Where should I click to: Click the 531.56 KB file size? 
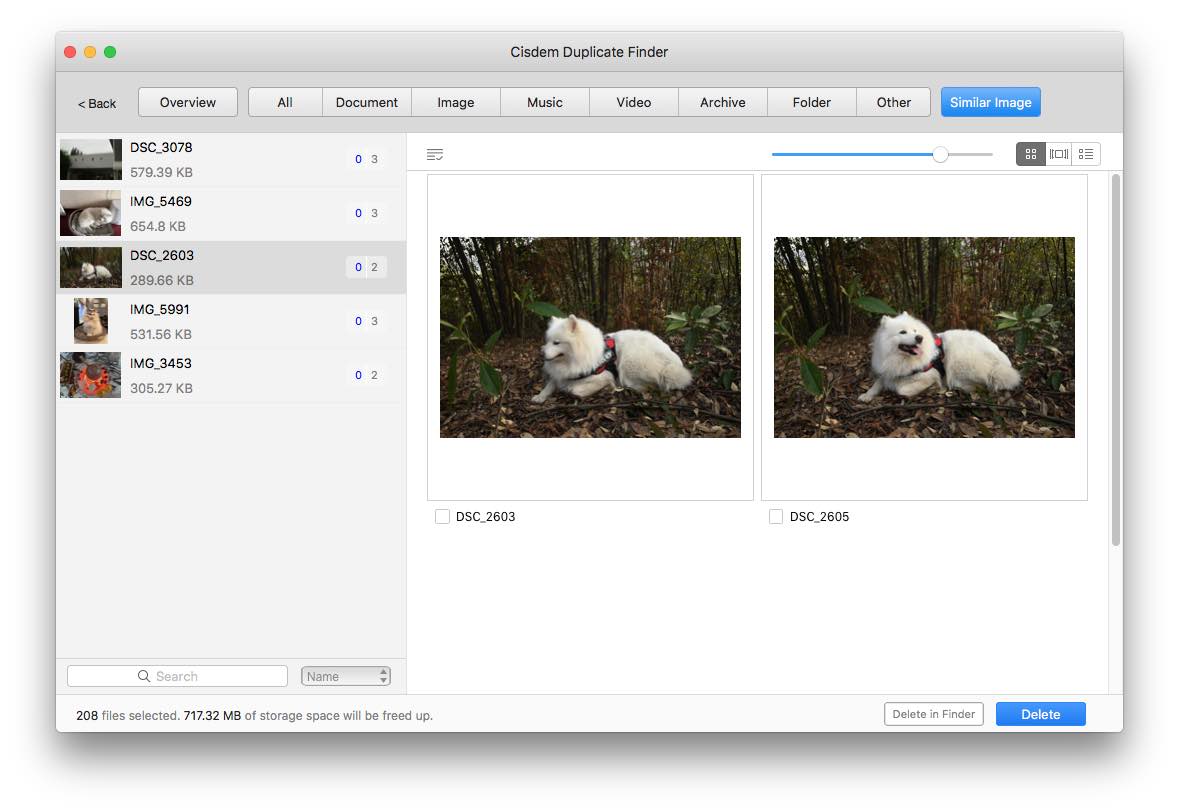click(x=161, y=335)
